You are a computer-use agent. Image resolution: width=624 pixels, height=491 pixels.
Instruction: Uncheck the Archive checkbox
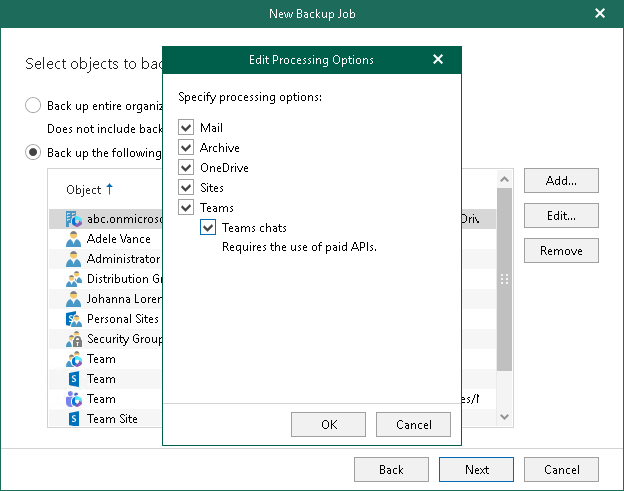[x=186, y=148]
